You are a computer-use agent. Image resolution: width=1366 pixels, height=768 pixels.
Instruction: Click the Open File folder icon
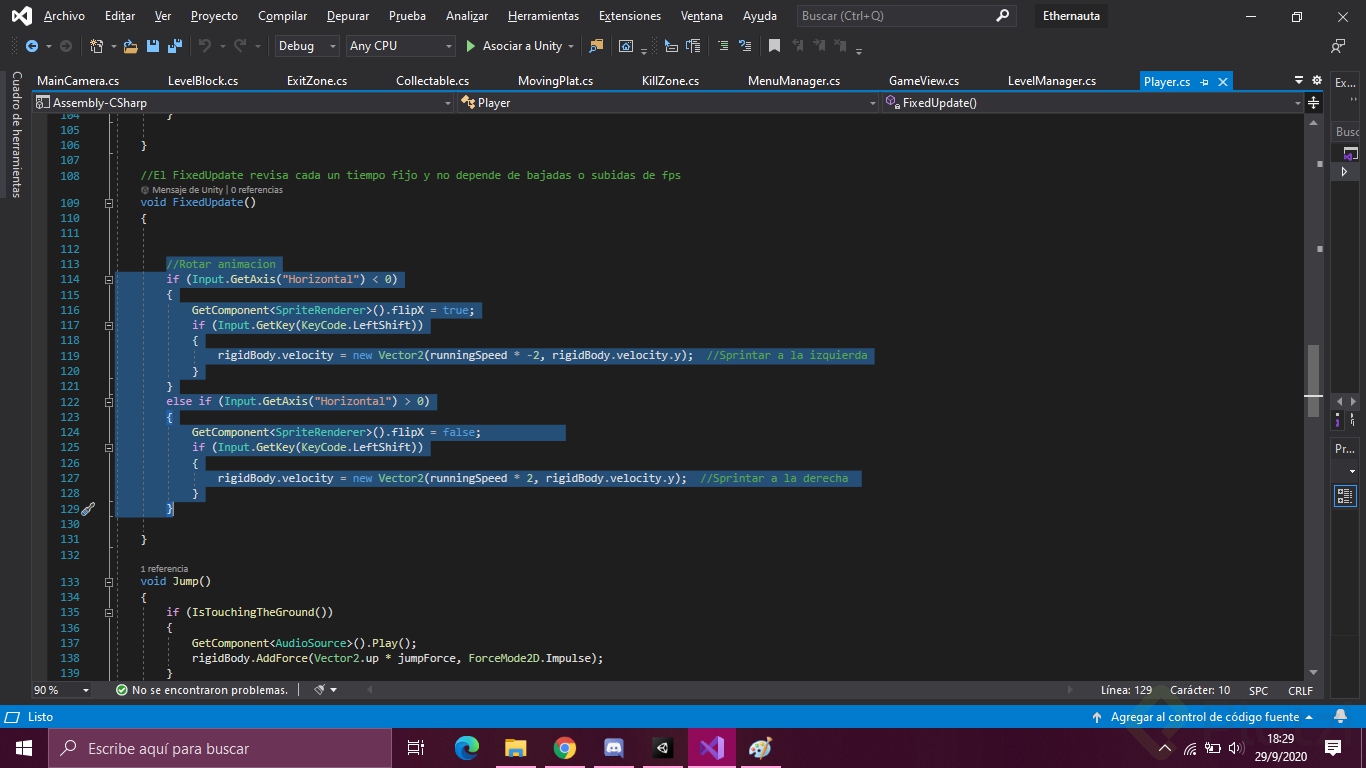click(x=131, y=46)
